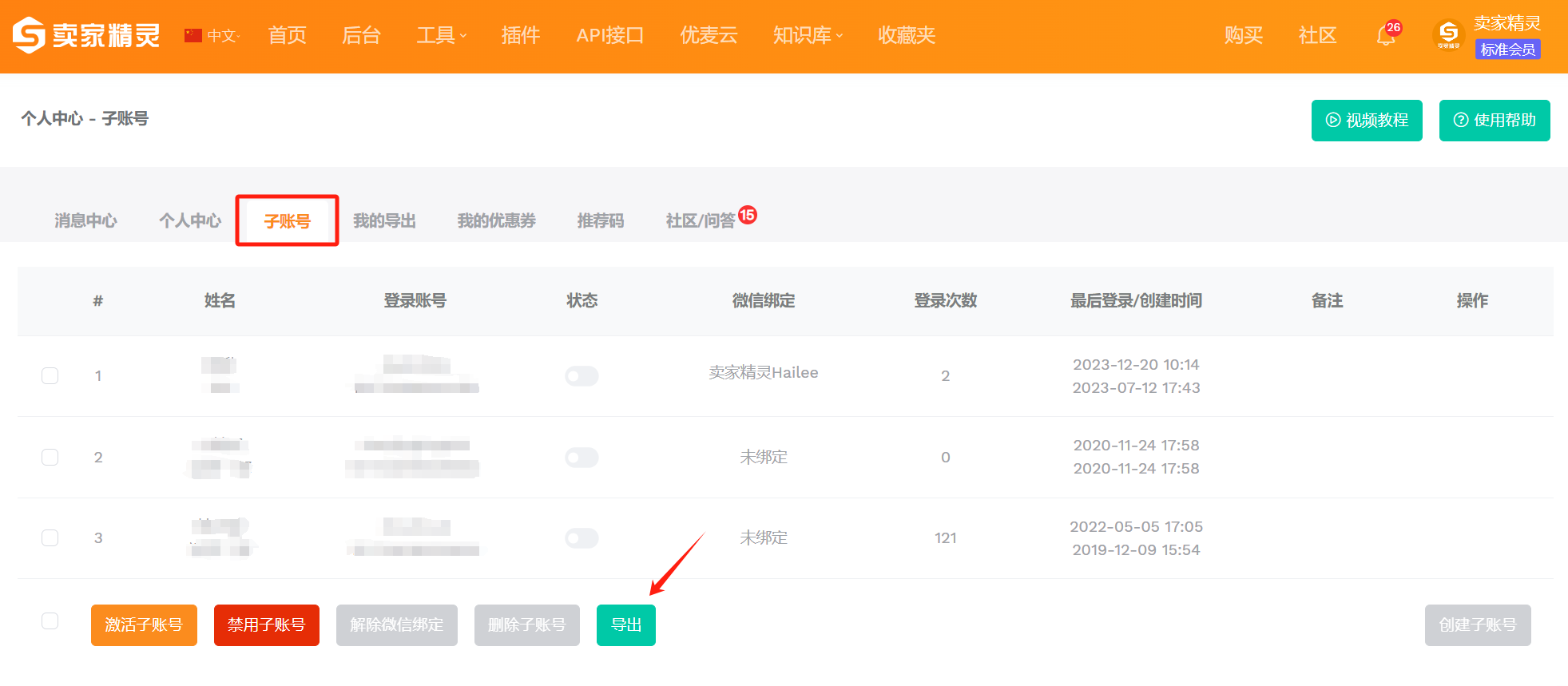Switch to the 我的导出 tab
The width and height of the screenshot is (1568, 686).
384,220
